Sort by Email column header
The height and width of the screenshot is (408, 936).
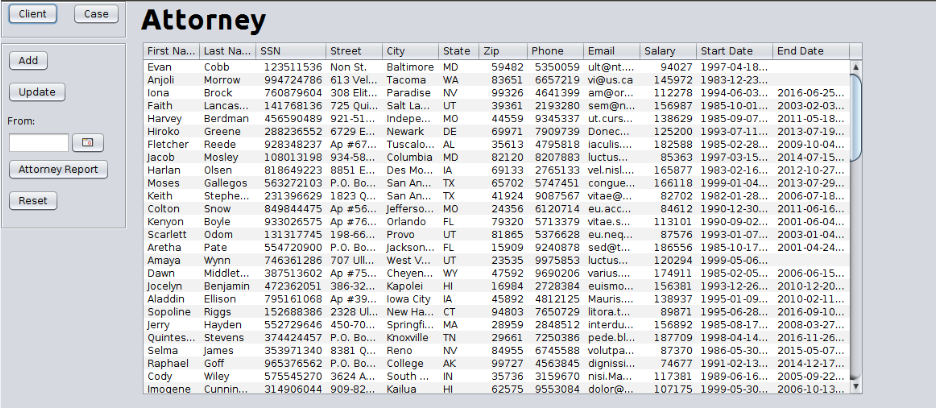click(612, 51)
